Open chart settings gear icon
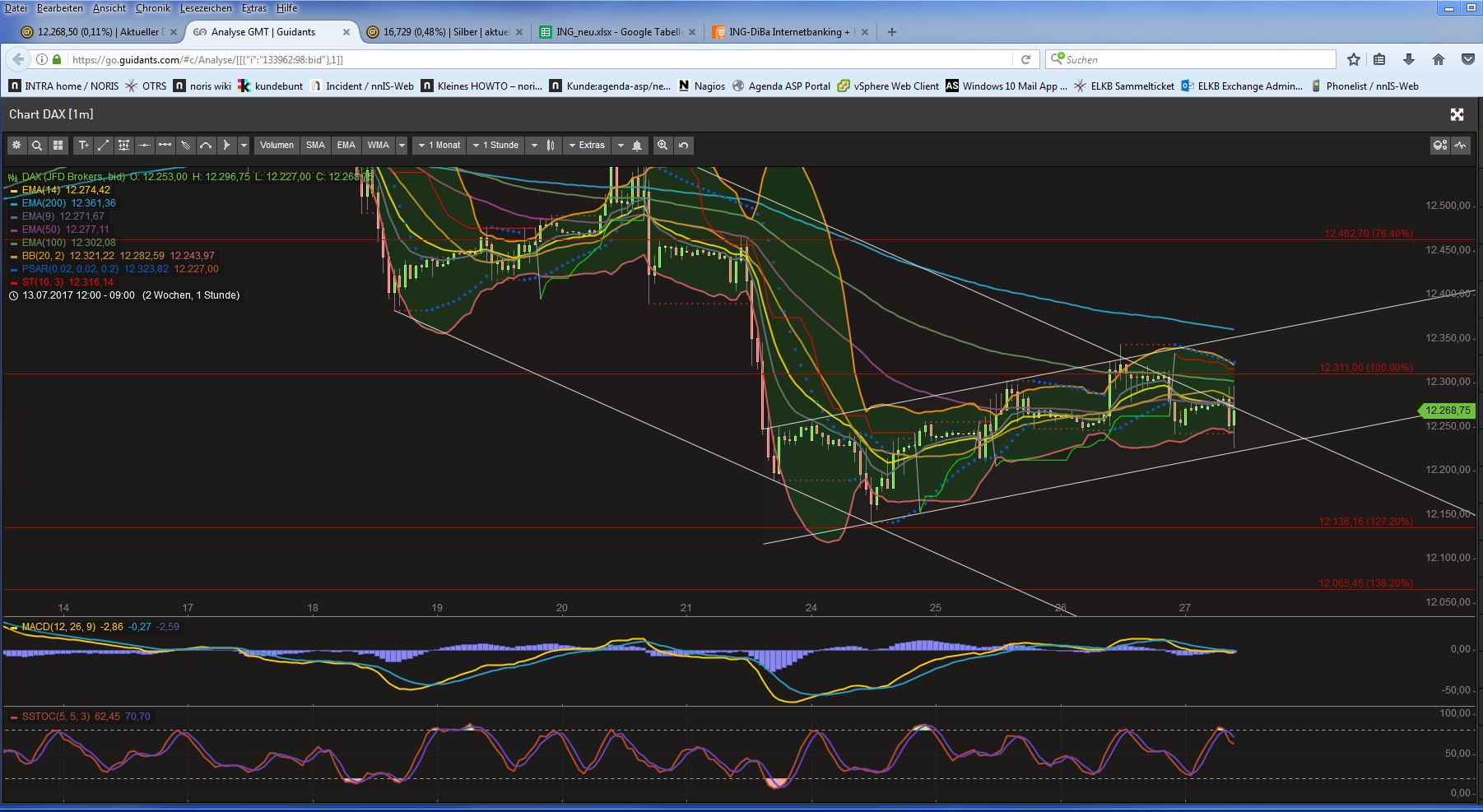The height and width of the screenshot is (812, 1483). (16, 146)
